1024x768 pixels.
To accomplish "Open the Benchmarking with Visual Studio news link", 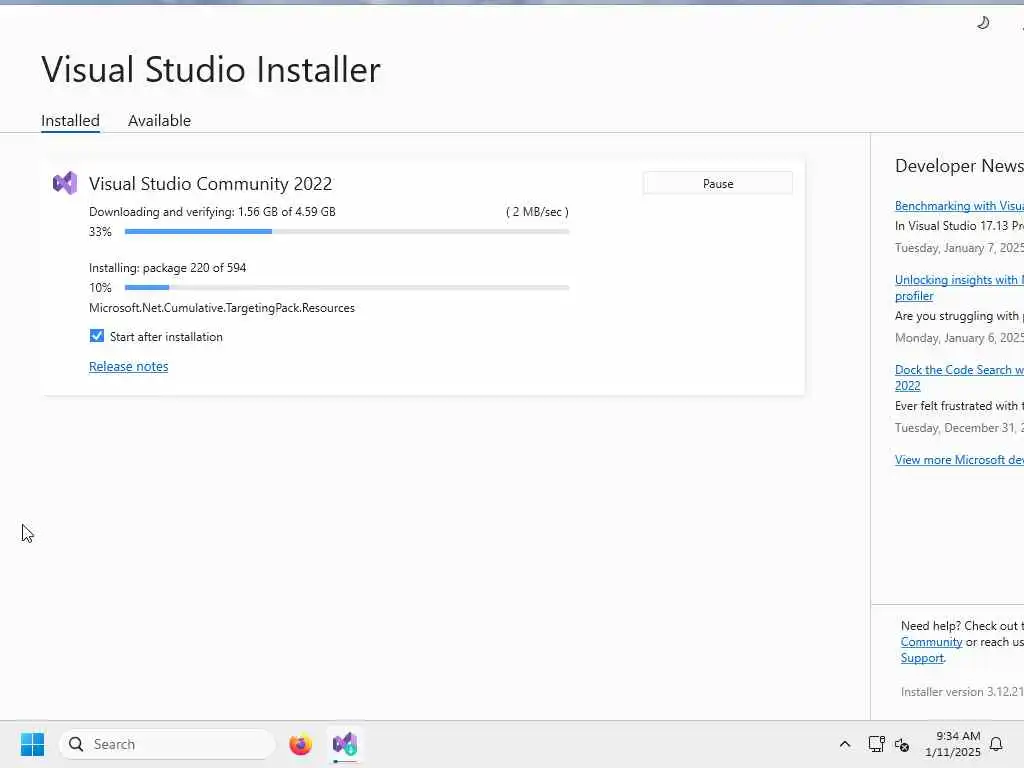I will pyautogui.click(x=959, y=206).
